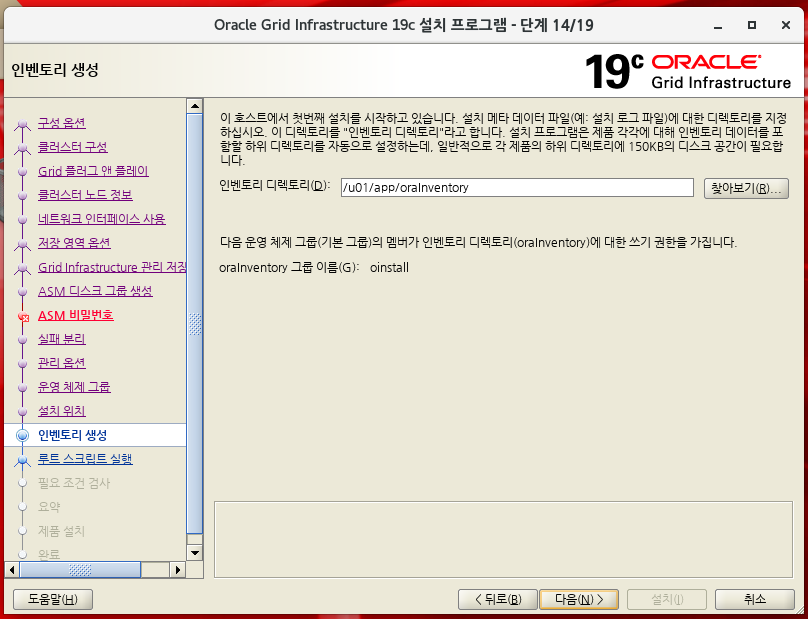This screenshot has height=619, width=808.
Task: Click the sidebar vertical scrollbar thumb
Action: tap(195, 324)
